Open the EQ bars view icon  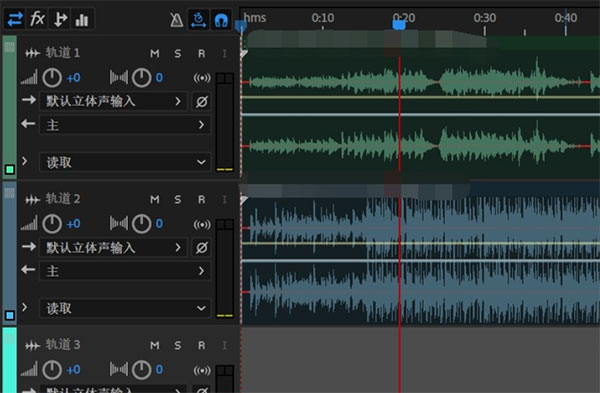82,20
